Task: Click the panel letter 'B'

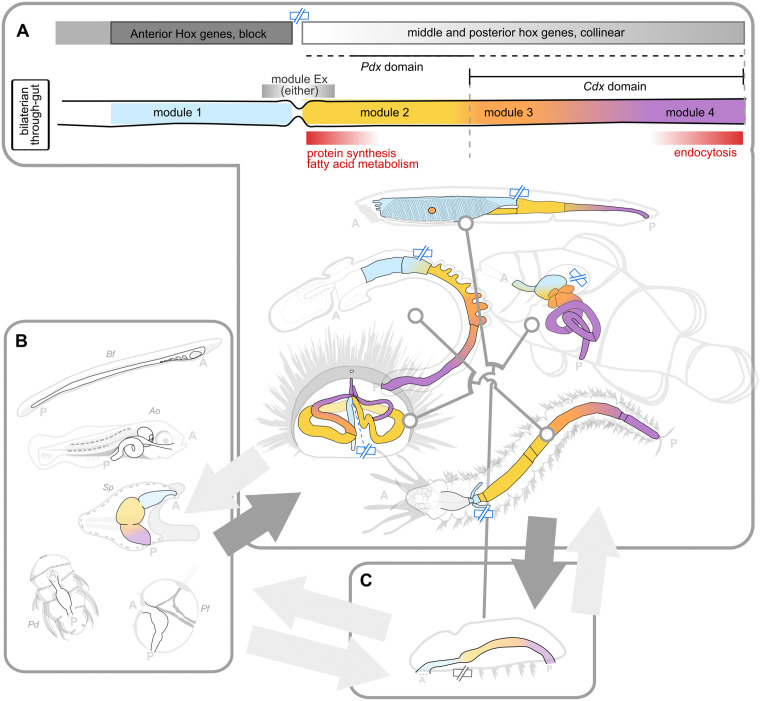Action: 21,341
